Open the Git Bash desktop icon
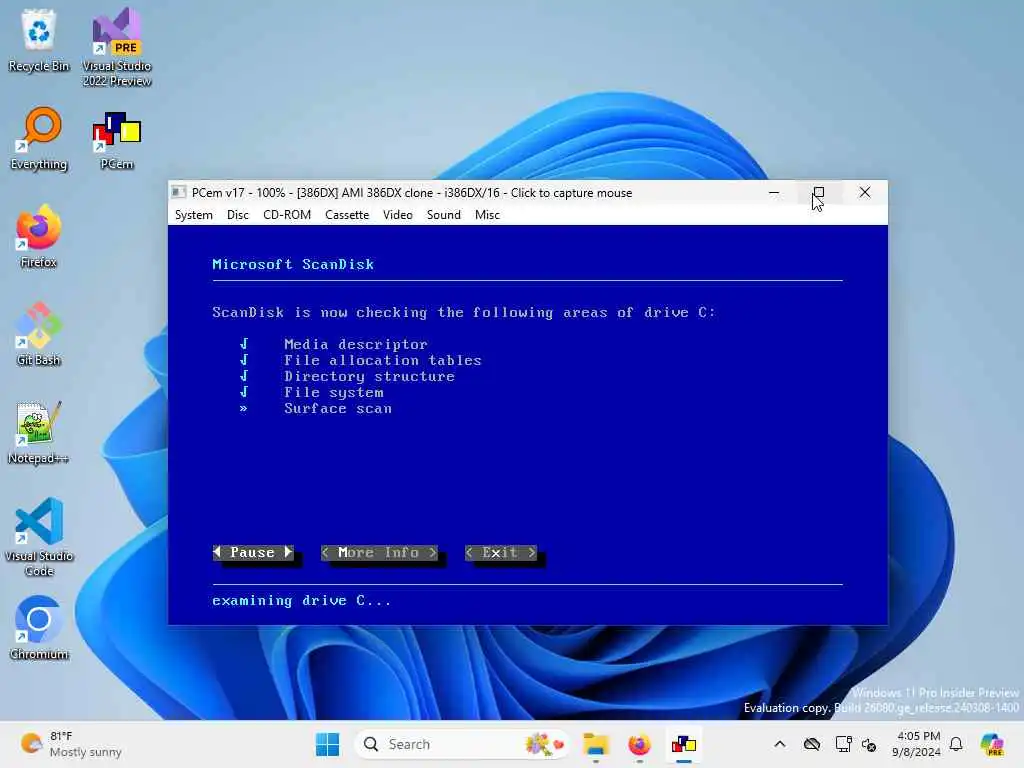The image size is (1024, 768). pyautogui.click(x=39, y=334)
